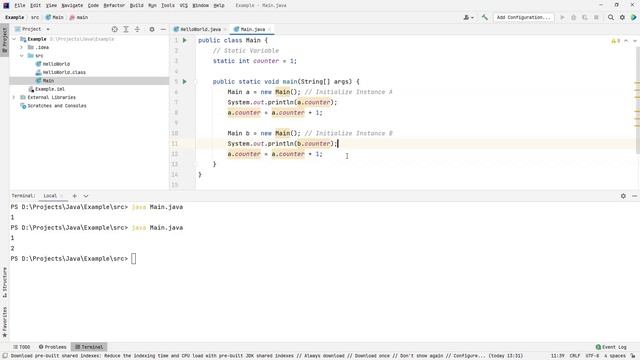Viewport: 640px width, 360px height.
Task: Click the Terminal tool window button
Action: pos(89,347)
